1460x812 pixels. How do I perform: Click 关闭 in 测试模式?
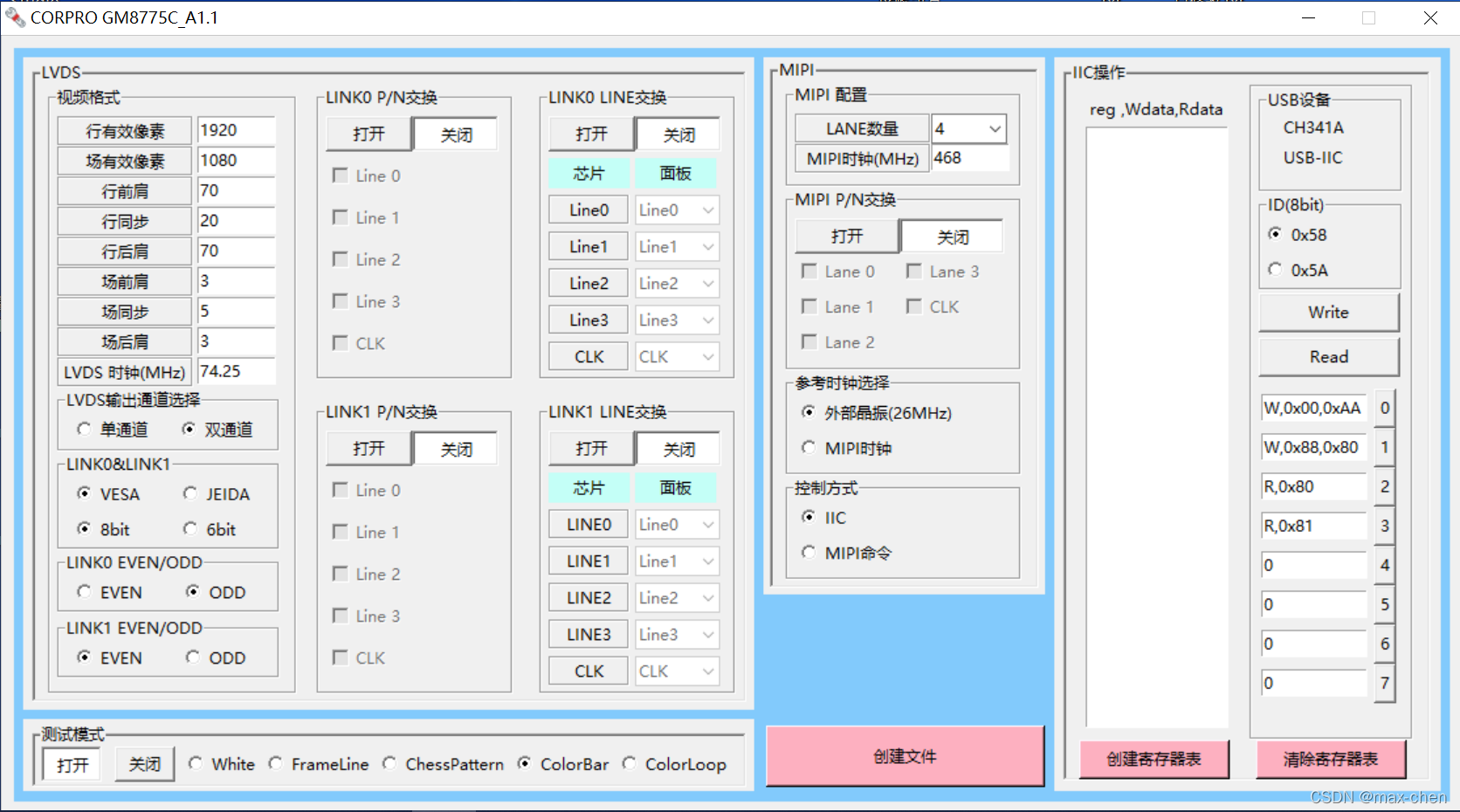point(145,764)
